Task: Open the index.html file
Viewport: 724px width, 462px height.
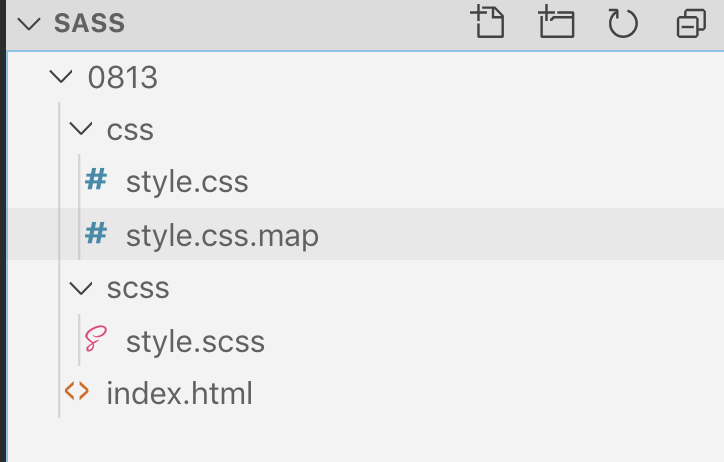Action: (x=179, y=393)
